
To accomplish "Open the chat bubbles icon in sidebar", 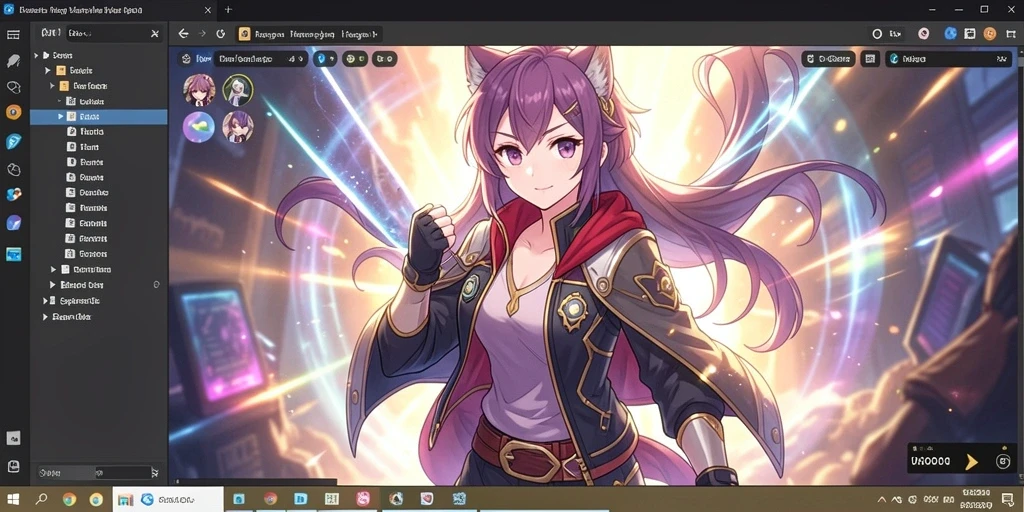I will tap(13, 87).
